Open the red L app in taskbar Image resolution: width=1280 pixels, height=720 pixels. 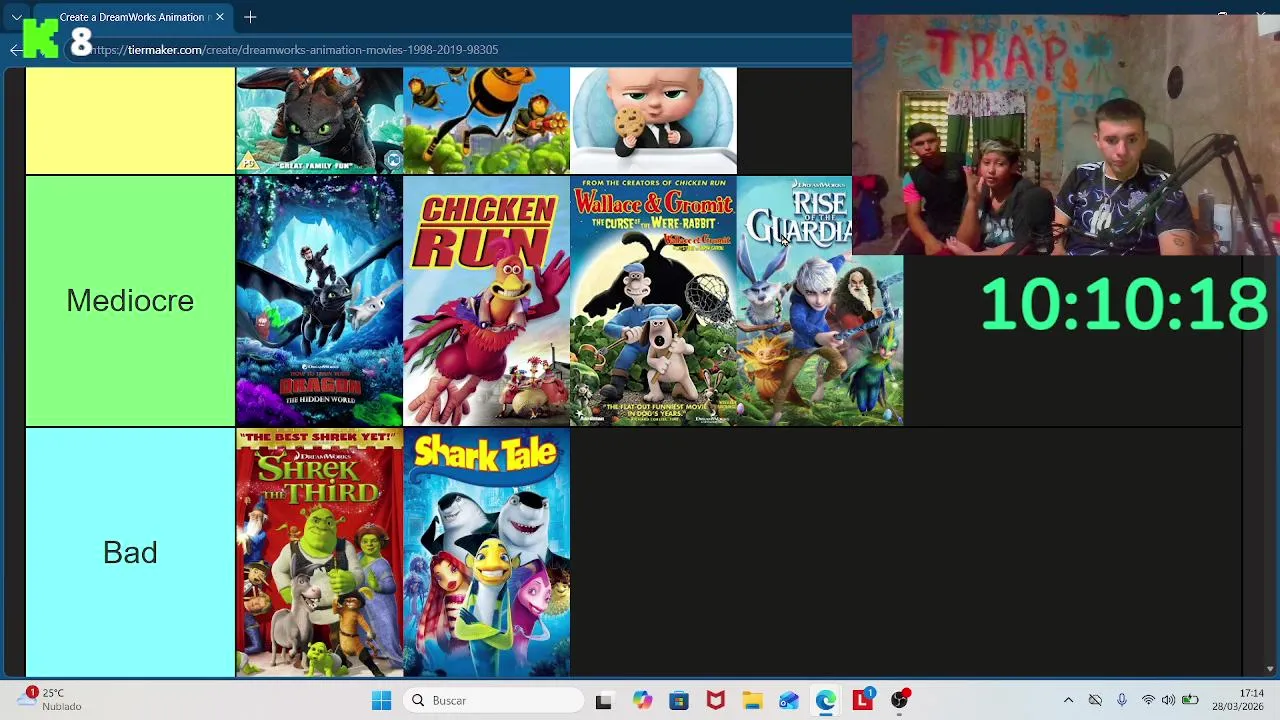863,701
